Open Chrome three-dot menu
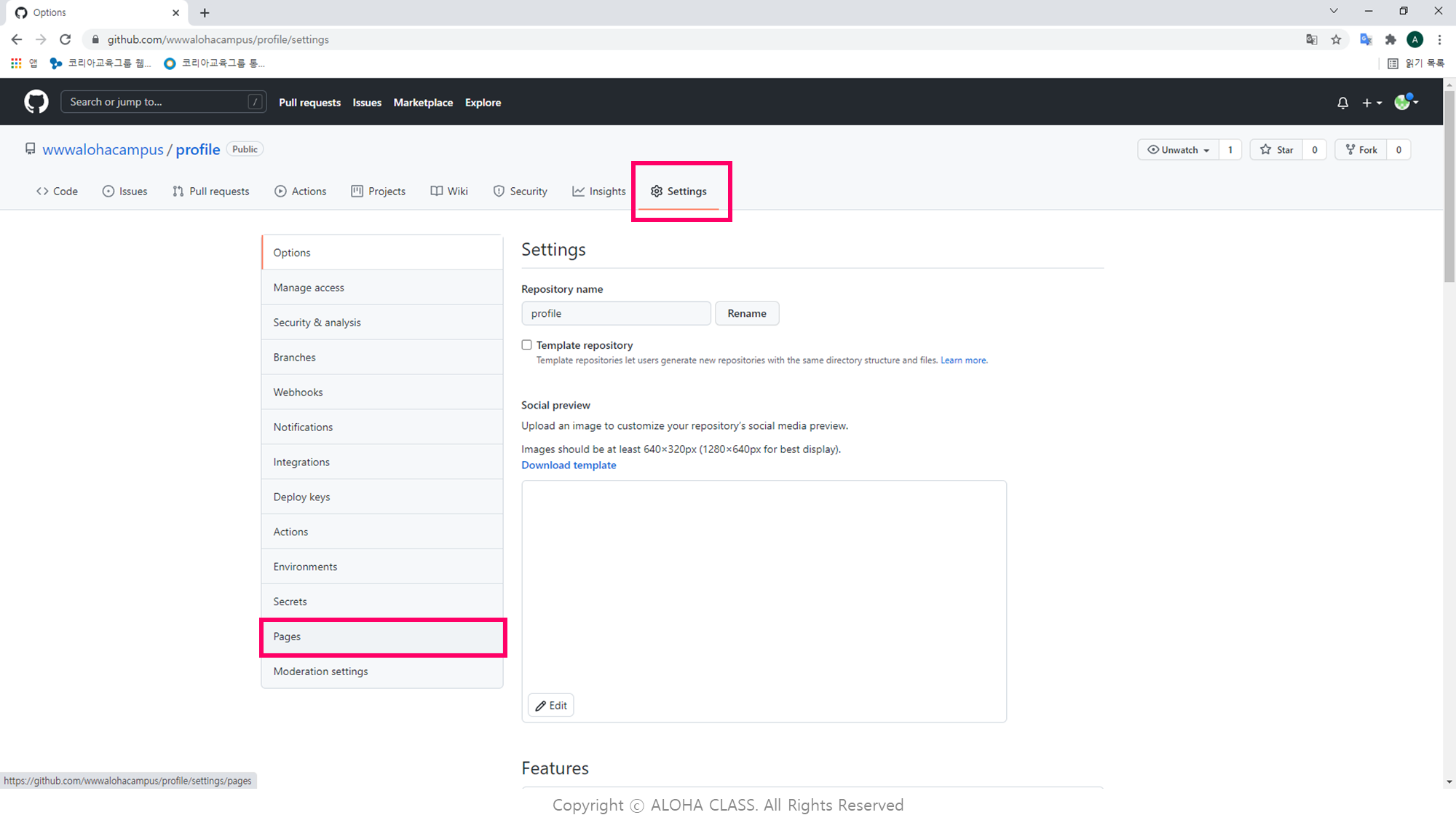The width and height of the screenshot is (1456, 823). 1439,39
